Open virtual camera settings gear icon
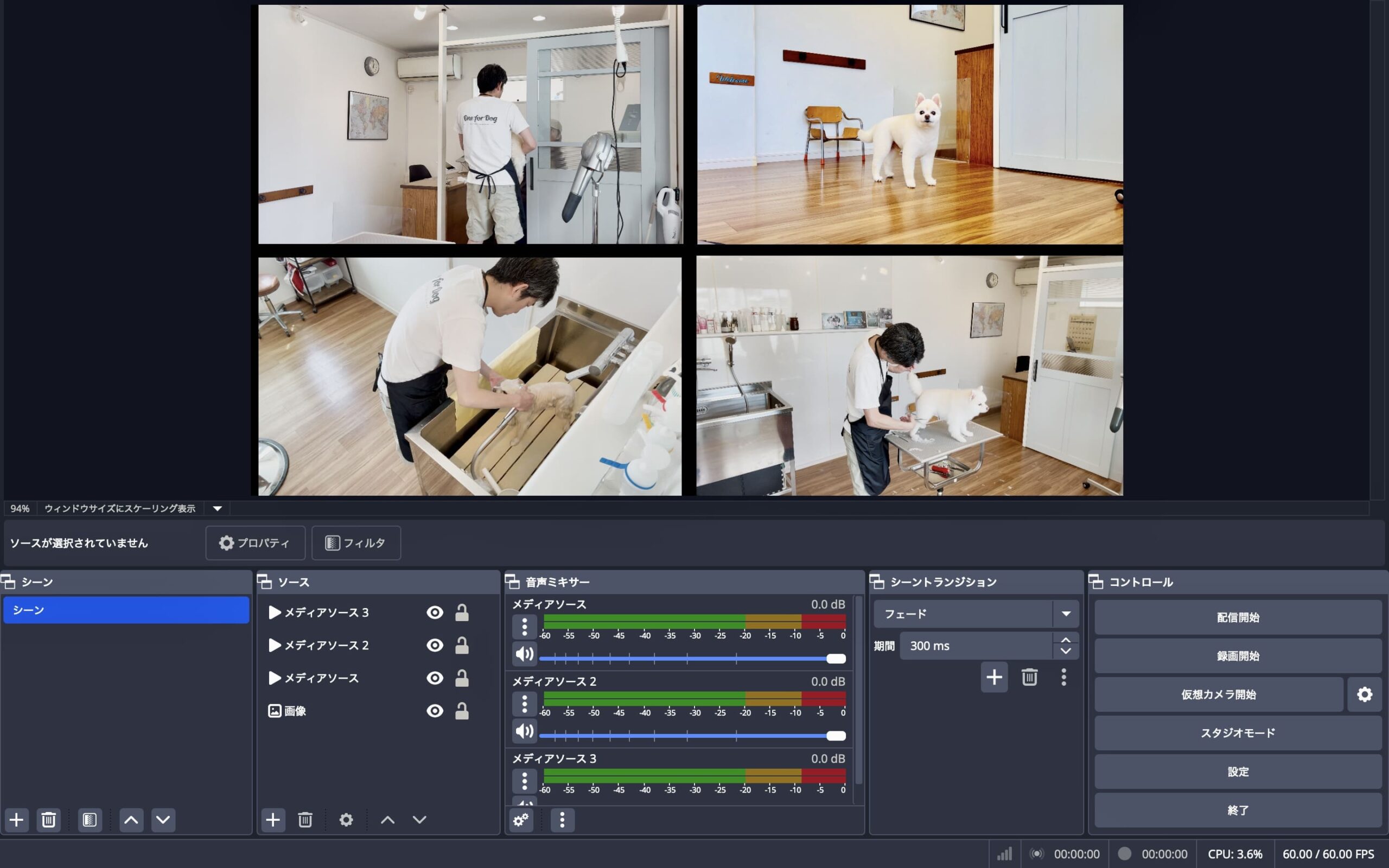The image size is (1389, 868). pyautogui.click(x=1365, y=694)
